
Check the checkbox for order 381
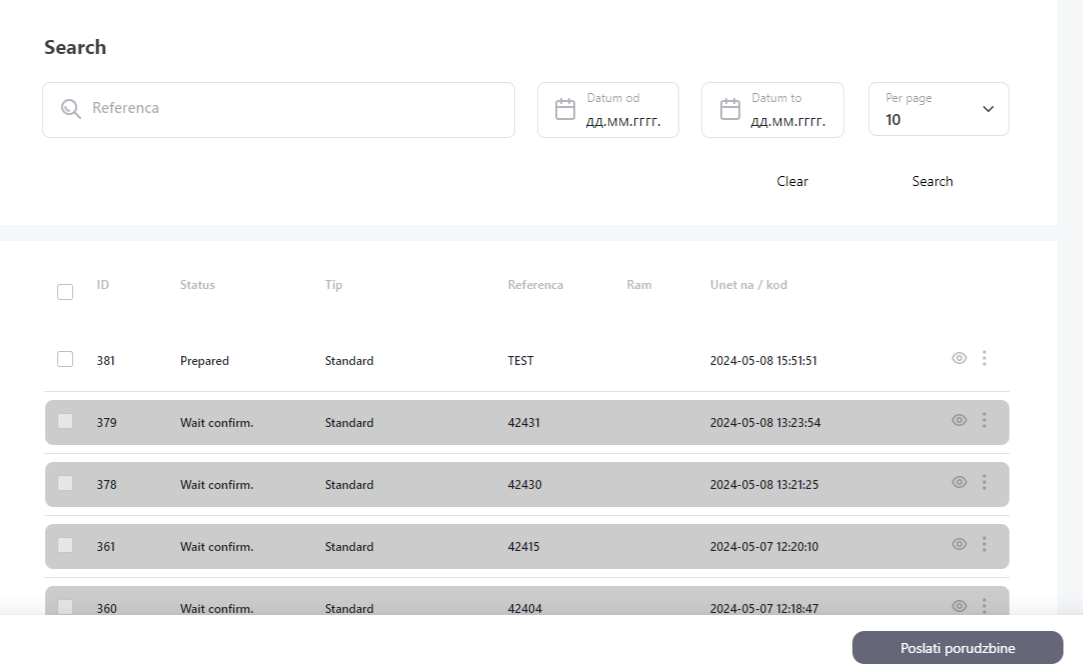tap(65, 359)
